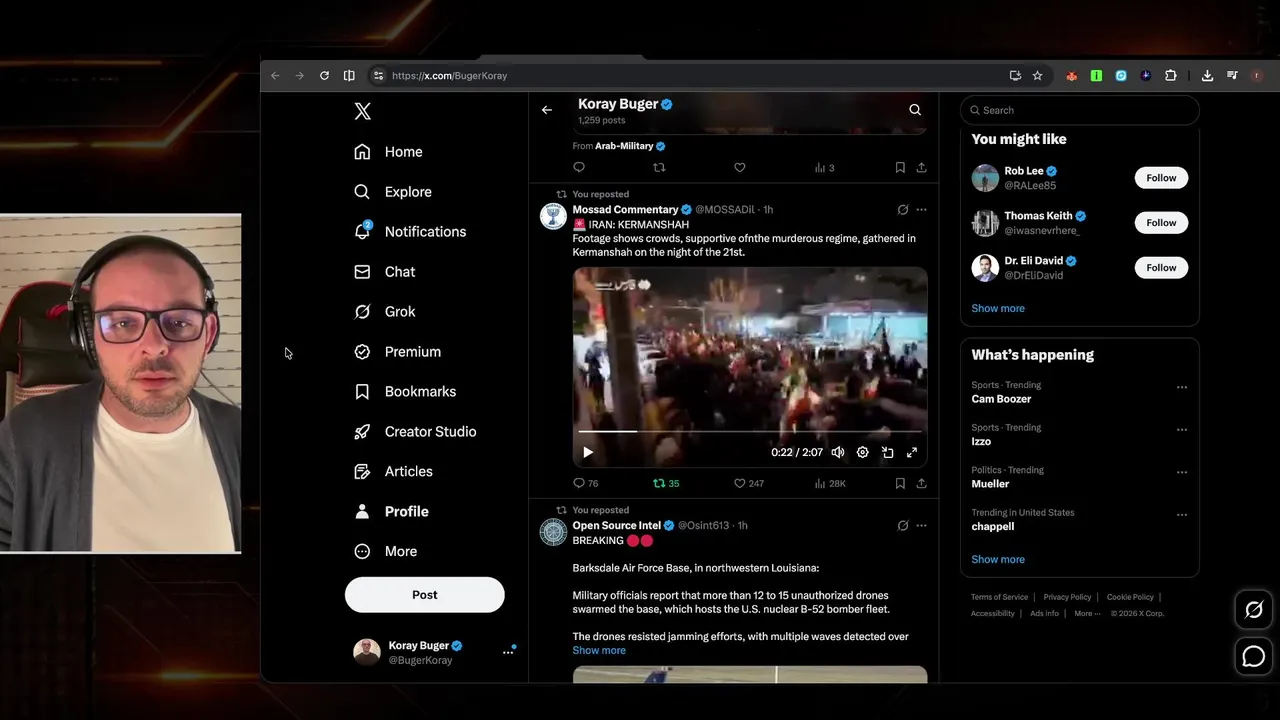Share the Mossad Commentary post

(921, 483)
